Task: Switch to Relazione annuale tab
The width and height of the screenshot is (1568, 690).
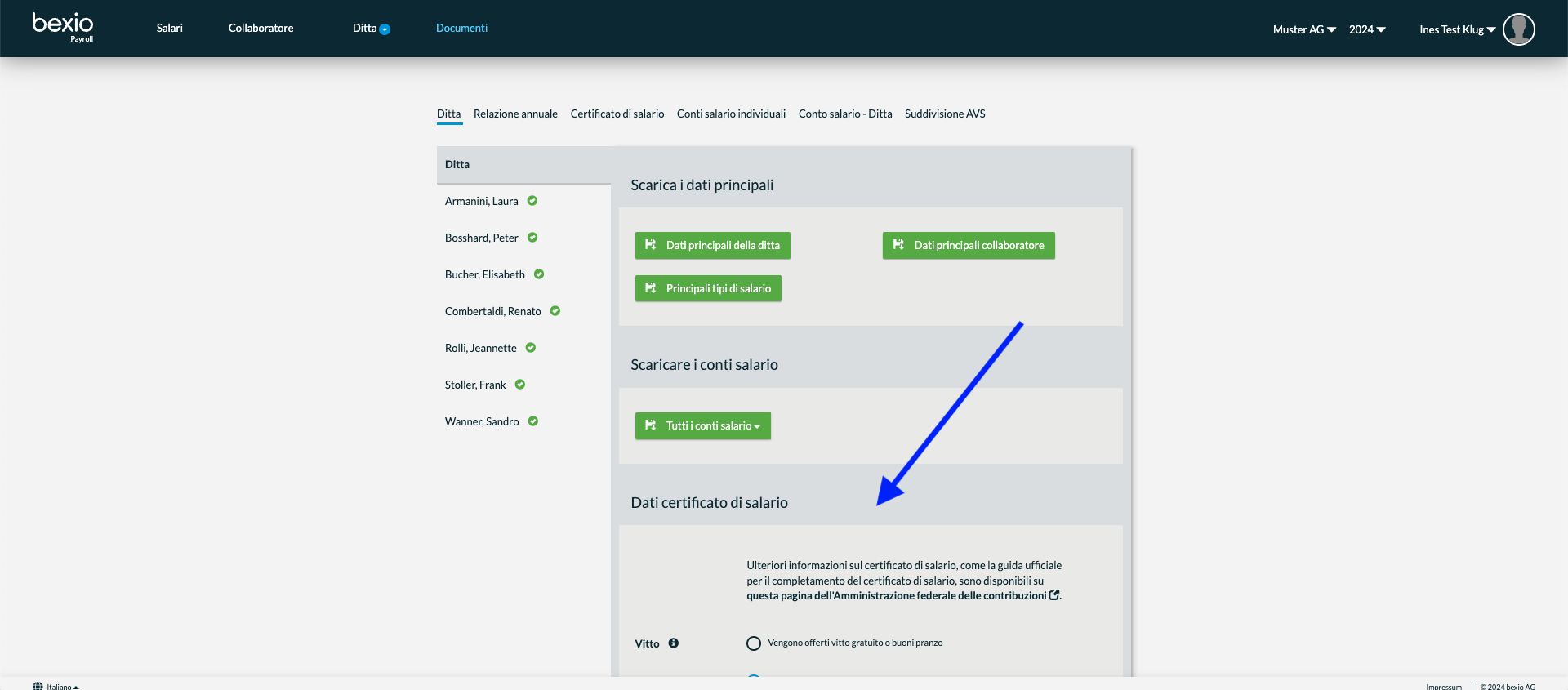Action: (x=515, y=114)
